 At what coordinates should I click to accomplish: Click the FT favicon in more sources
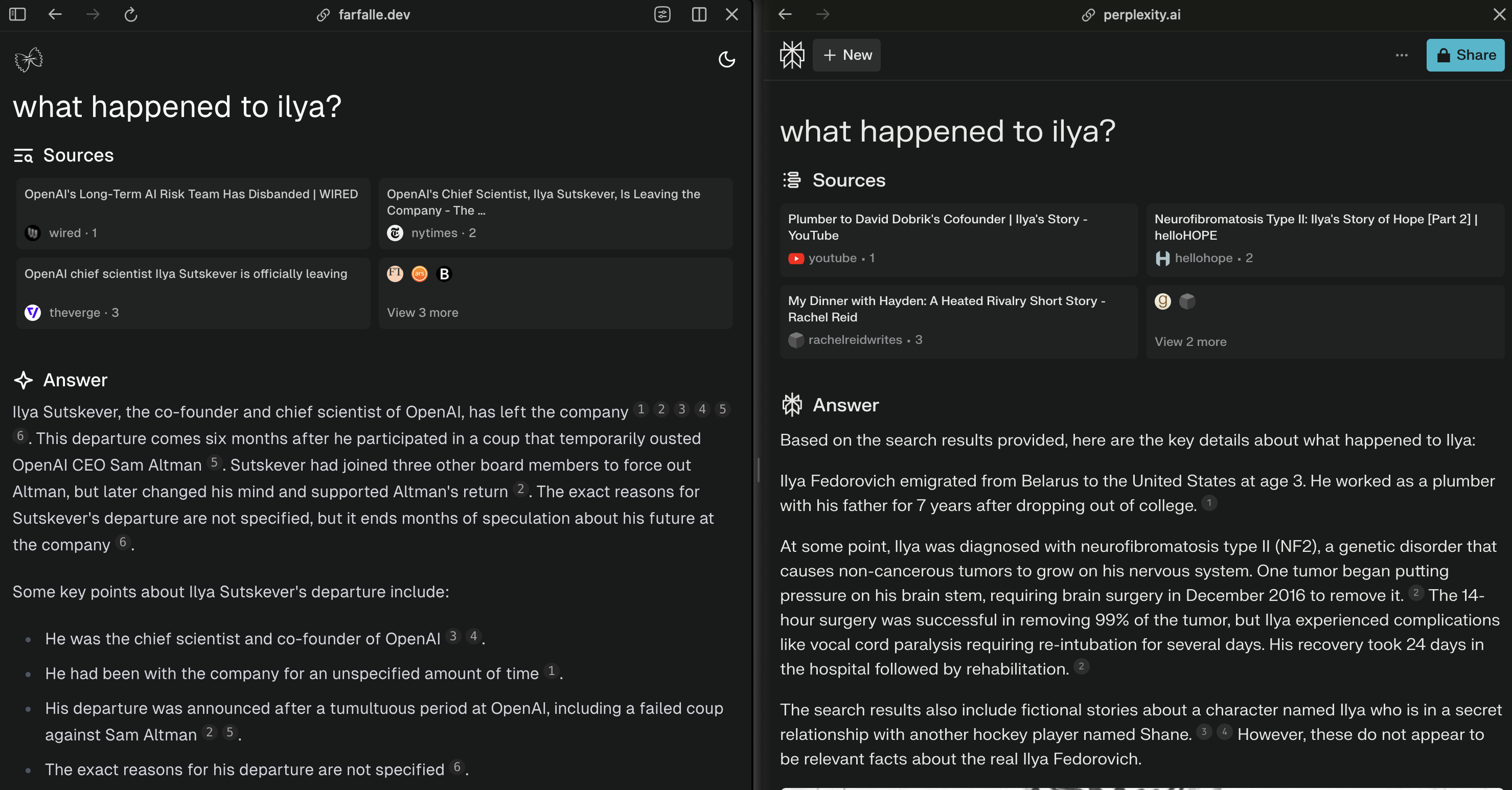click(395, 273)
